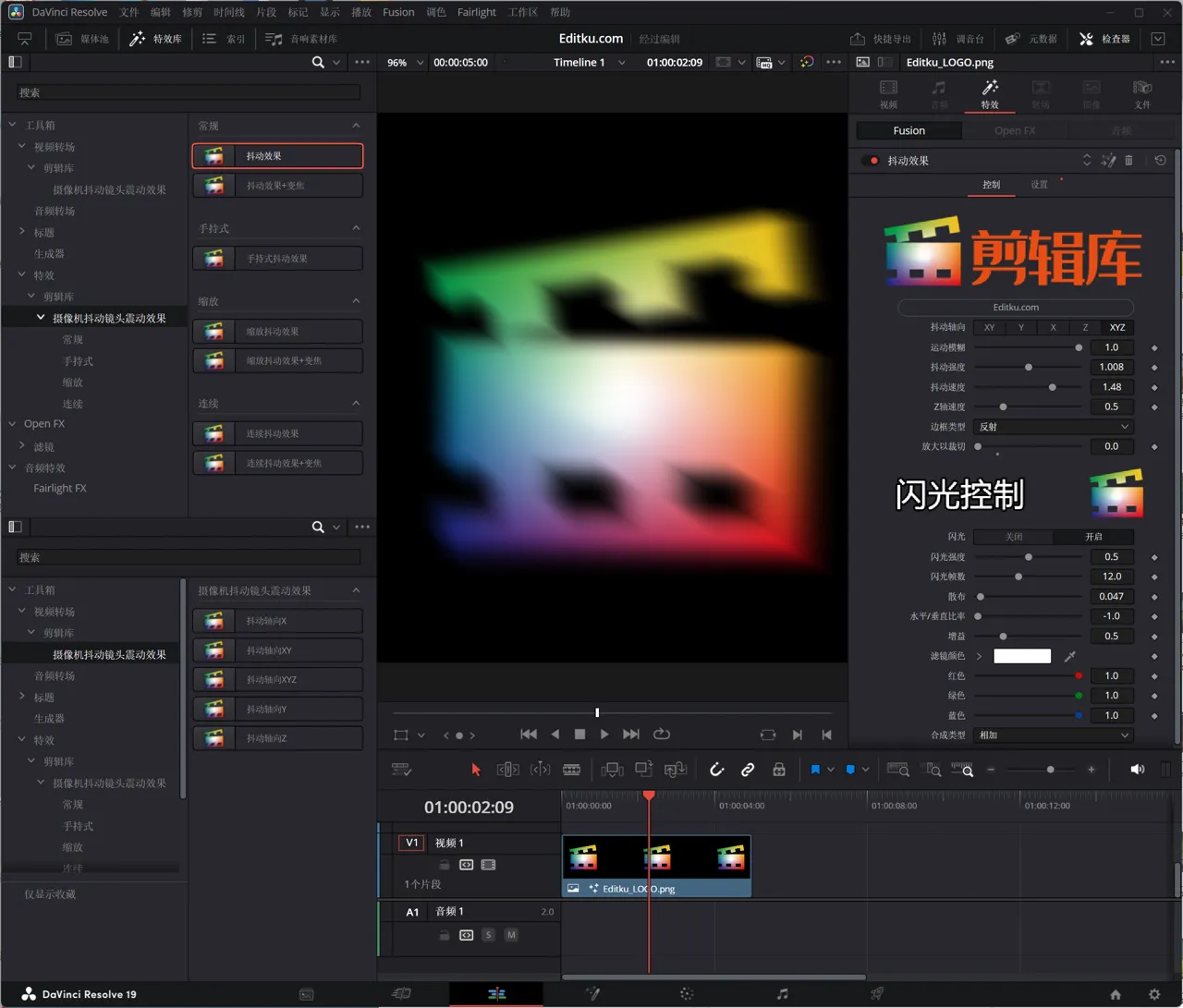Toggle linked selection chain icon

748,770
